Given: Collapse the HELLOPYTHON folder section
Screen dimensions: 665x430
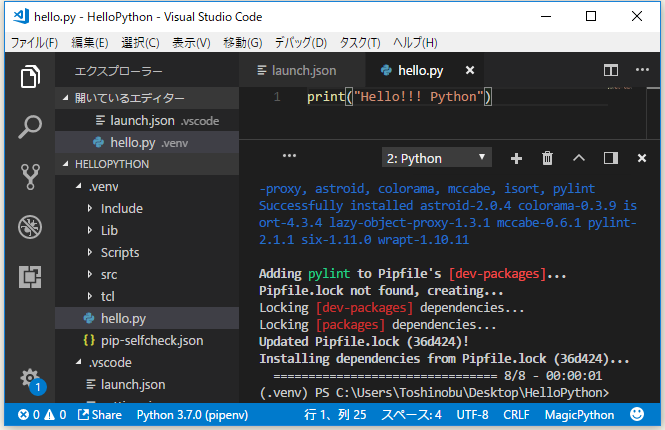Looking at the screenshot, I should (147, 164).
